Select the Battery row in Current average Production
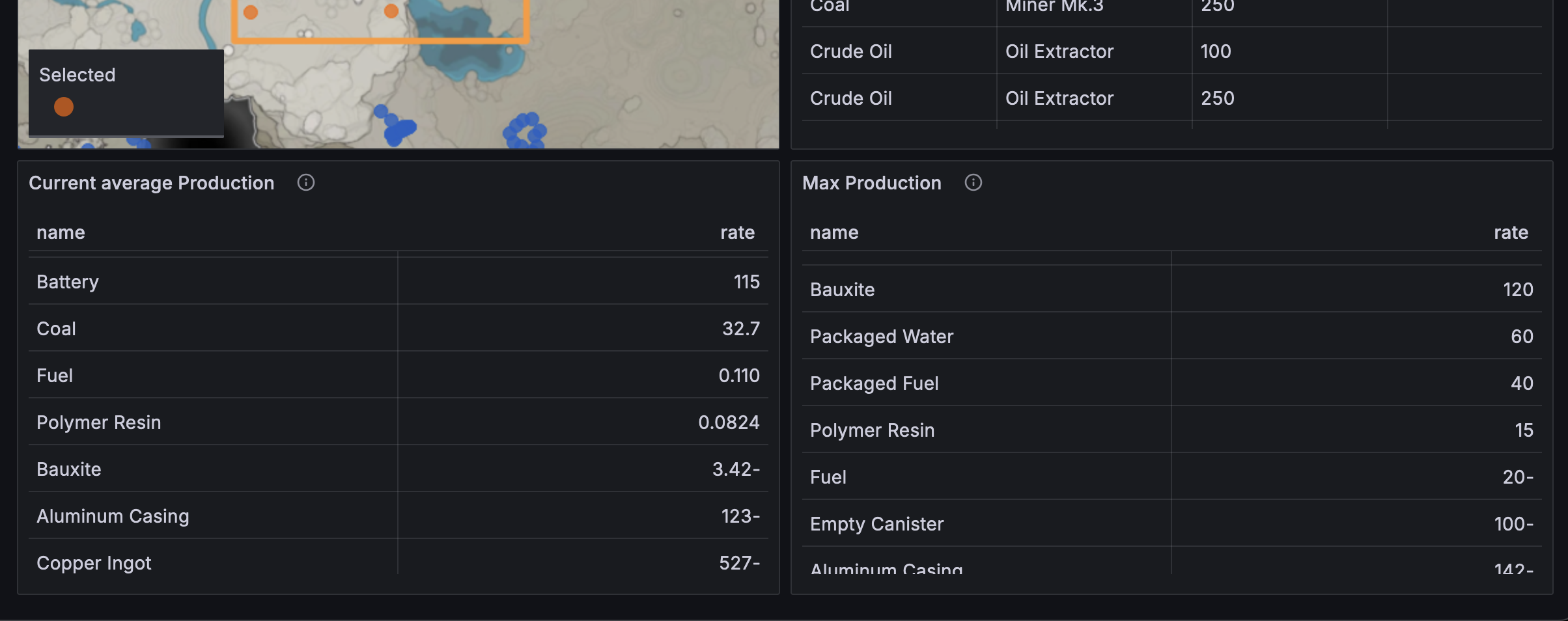 click(x=399, y=281)
